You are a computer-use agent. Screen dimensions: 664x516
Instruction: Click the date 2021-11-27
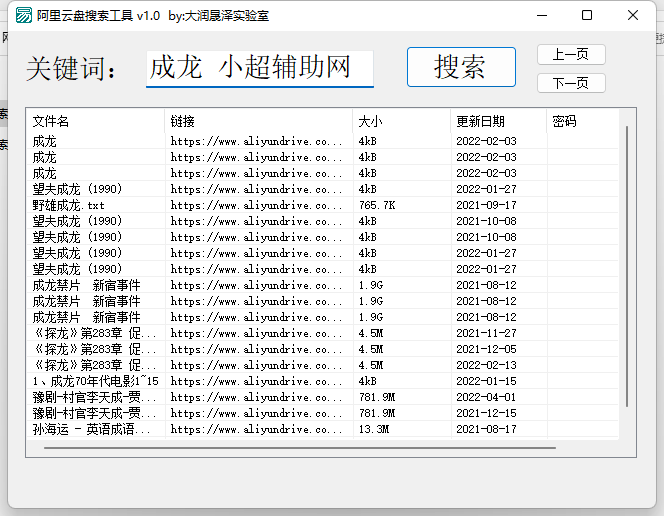coord(486,333)
